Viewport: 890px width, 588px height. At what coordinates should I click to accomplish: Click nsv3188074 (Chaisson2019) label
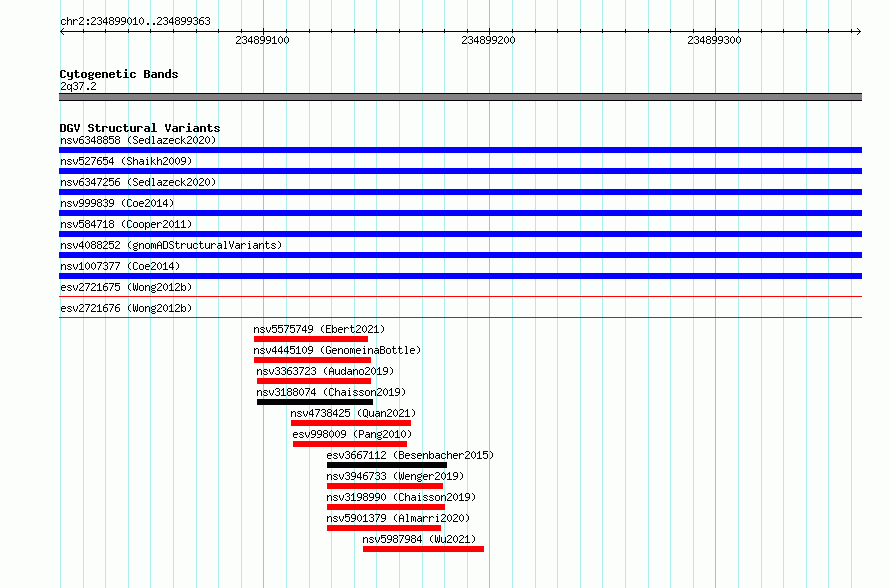[x=331, y=392]
